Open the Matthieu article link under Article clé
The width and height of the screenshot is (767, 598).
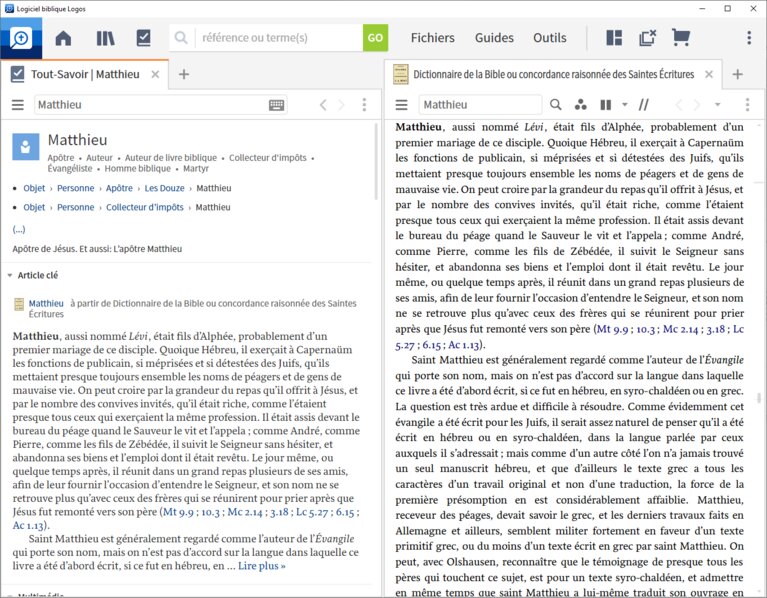(46, 303)
